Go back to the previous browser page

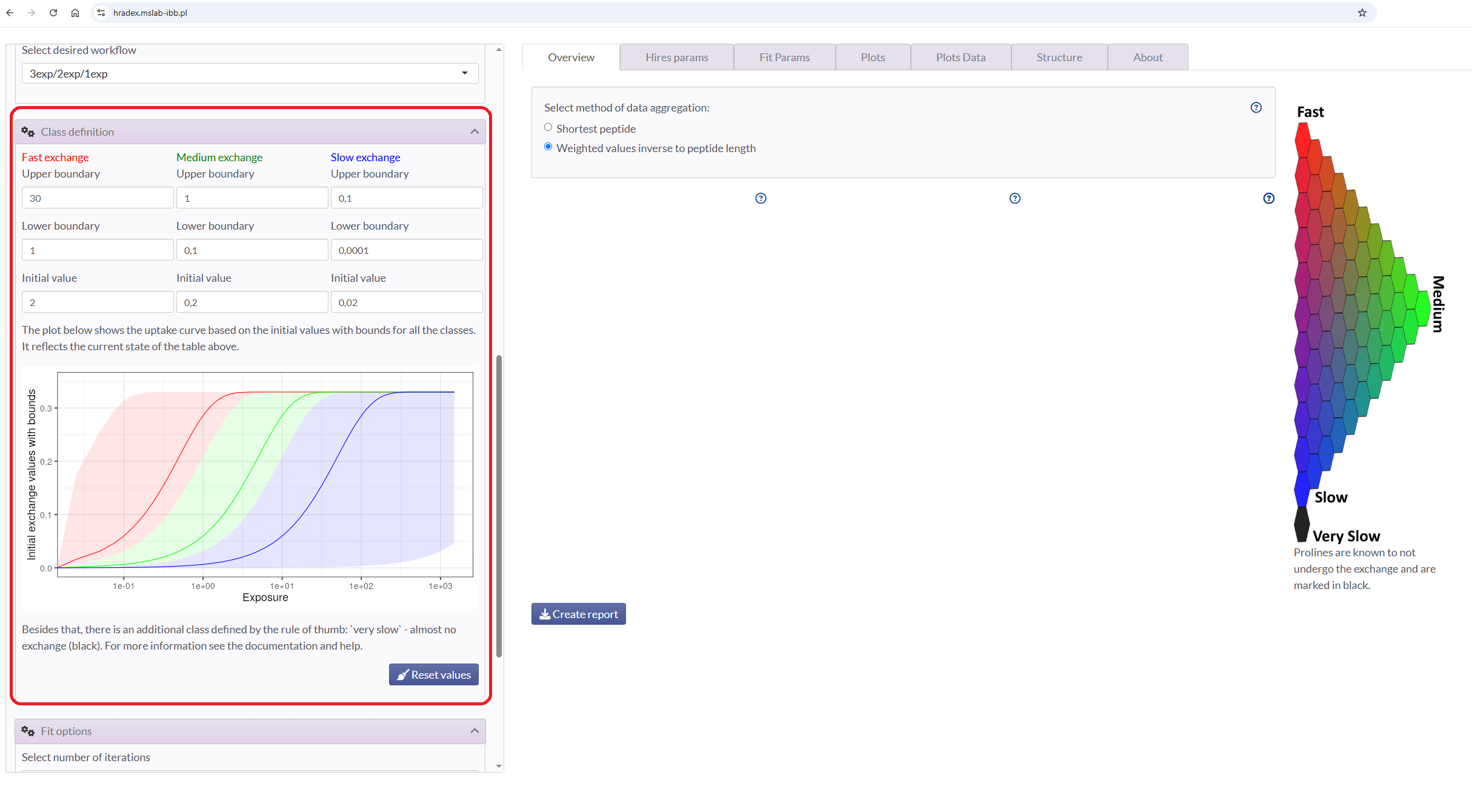(x=10, y=13)
